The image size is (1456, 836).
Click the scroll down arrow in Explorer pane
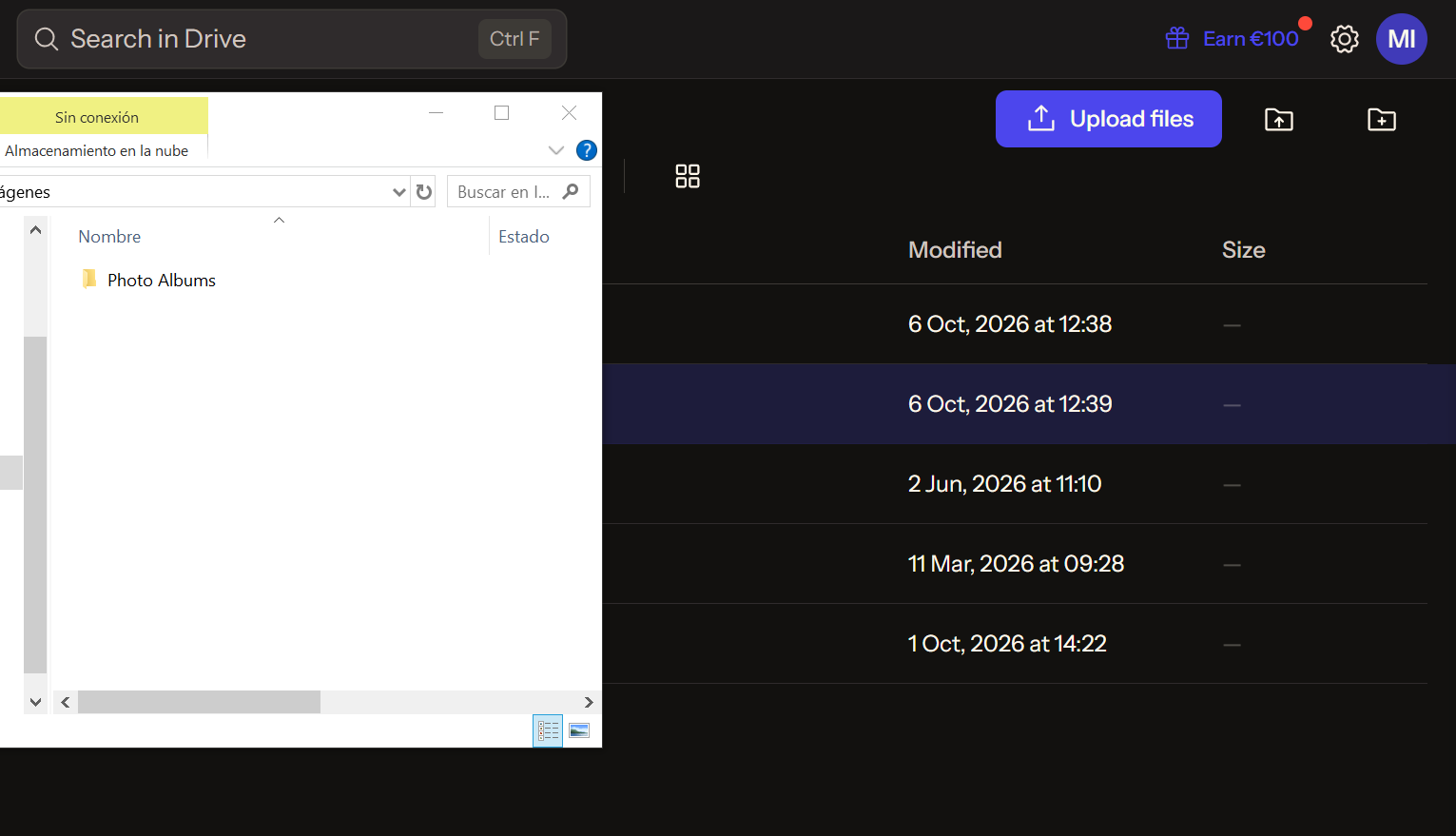35,702
